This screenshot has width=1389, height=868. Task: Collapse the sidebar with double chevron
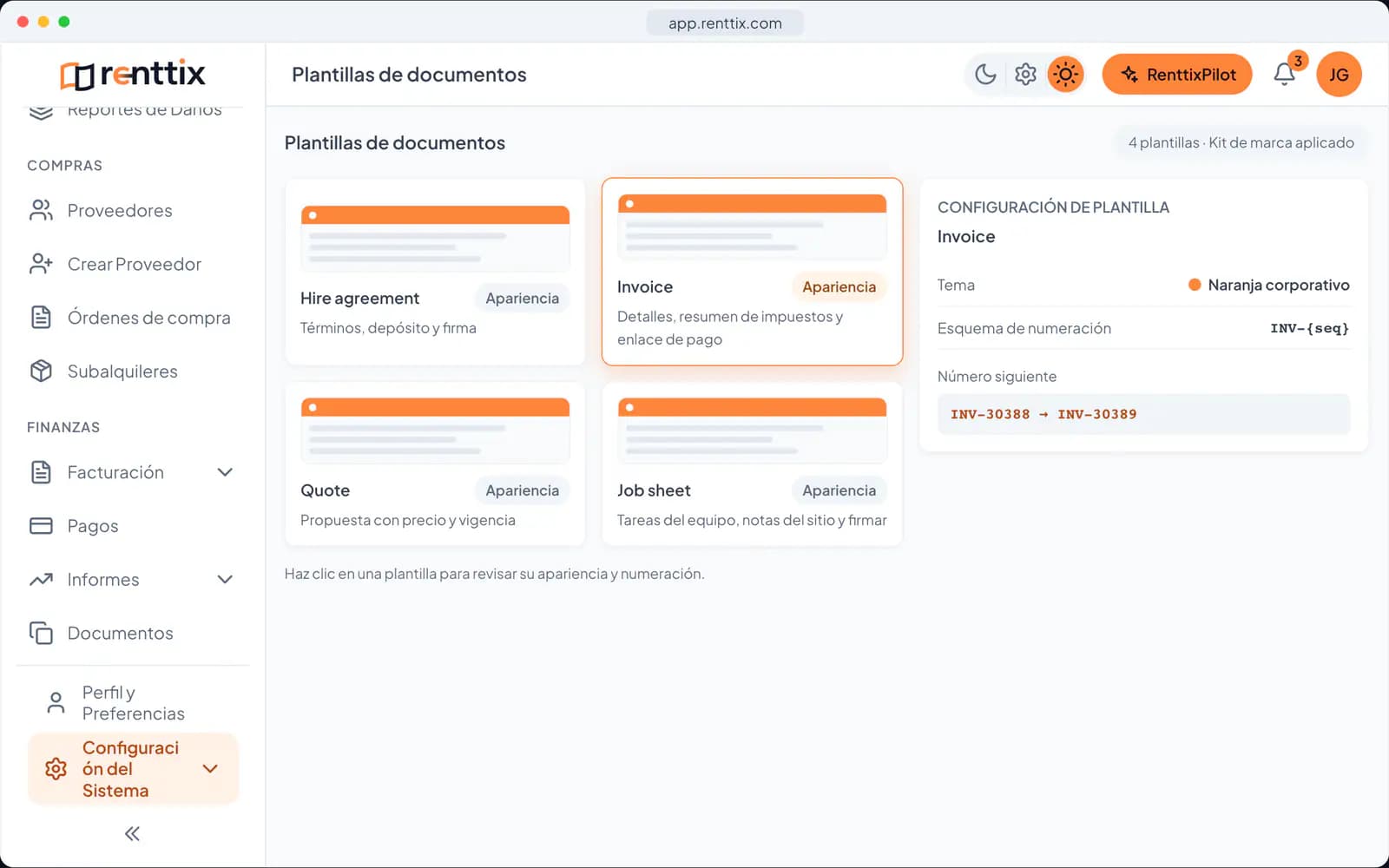pyautogui.click(x=132, y=834)
